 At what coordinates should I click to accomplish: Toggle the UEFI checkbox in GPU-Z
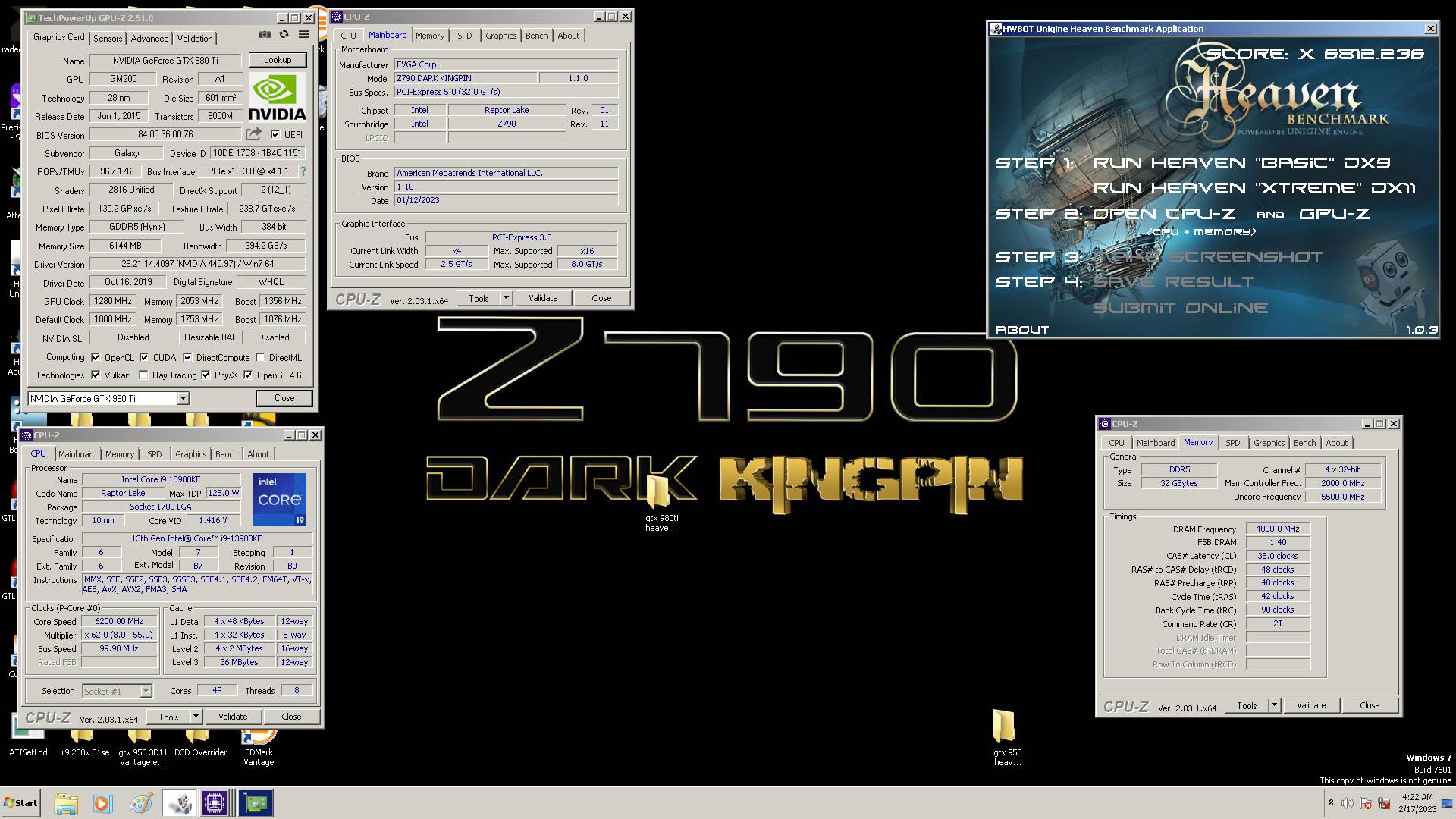click(275, 134)
